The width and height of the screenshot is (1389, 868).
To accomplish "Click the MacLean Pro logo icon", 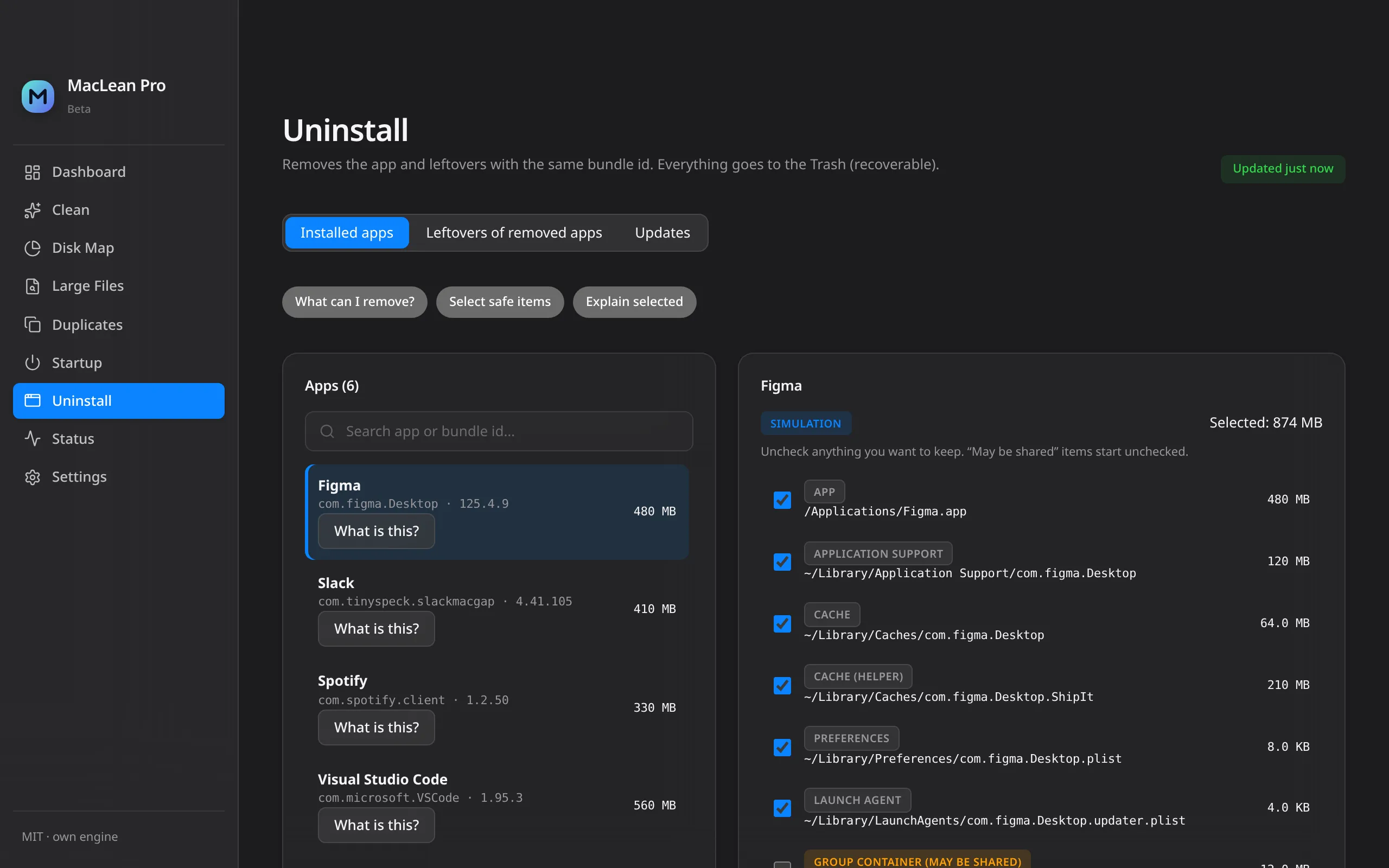I will point(38,97).
